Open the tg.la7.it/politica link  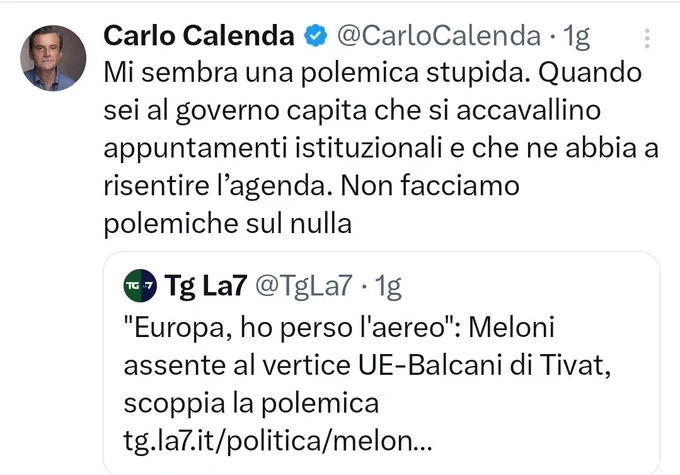(x=278, y=441)
